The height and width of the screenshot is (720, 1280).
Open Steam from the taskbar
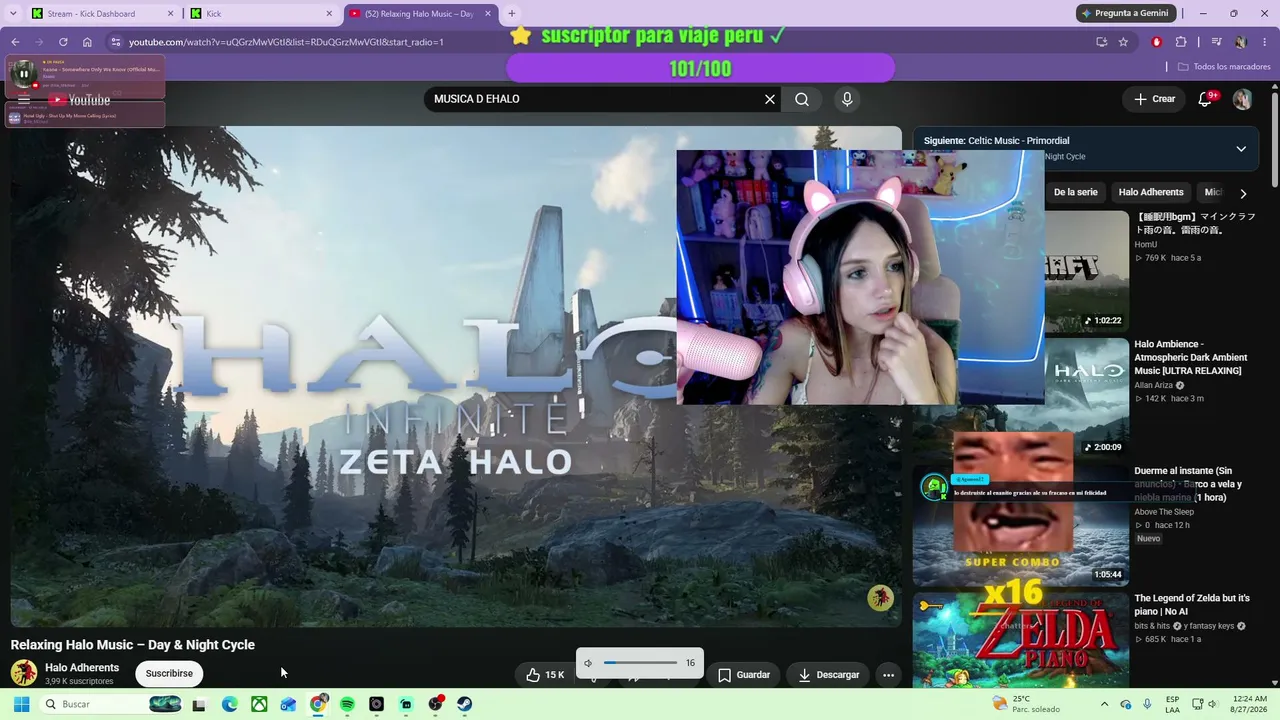tap(465, 704)
